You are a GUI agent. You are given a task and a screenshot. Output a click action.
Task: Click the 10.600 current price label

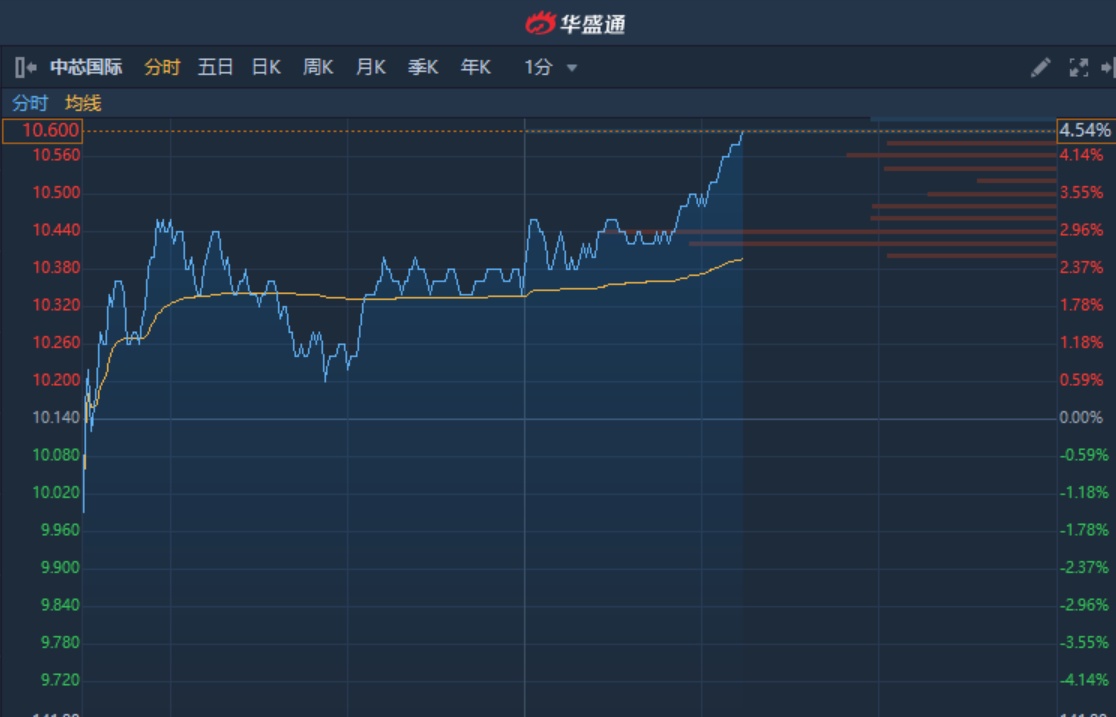tap(56, 131)
